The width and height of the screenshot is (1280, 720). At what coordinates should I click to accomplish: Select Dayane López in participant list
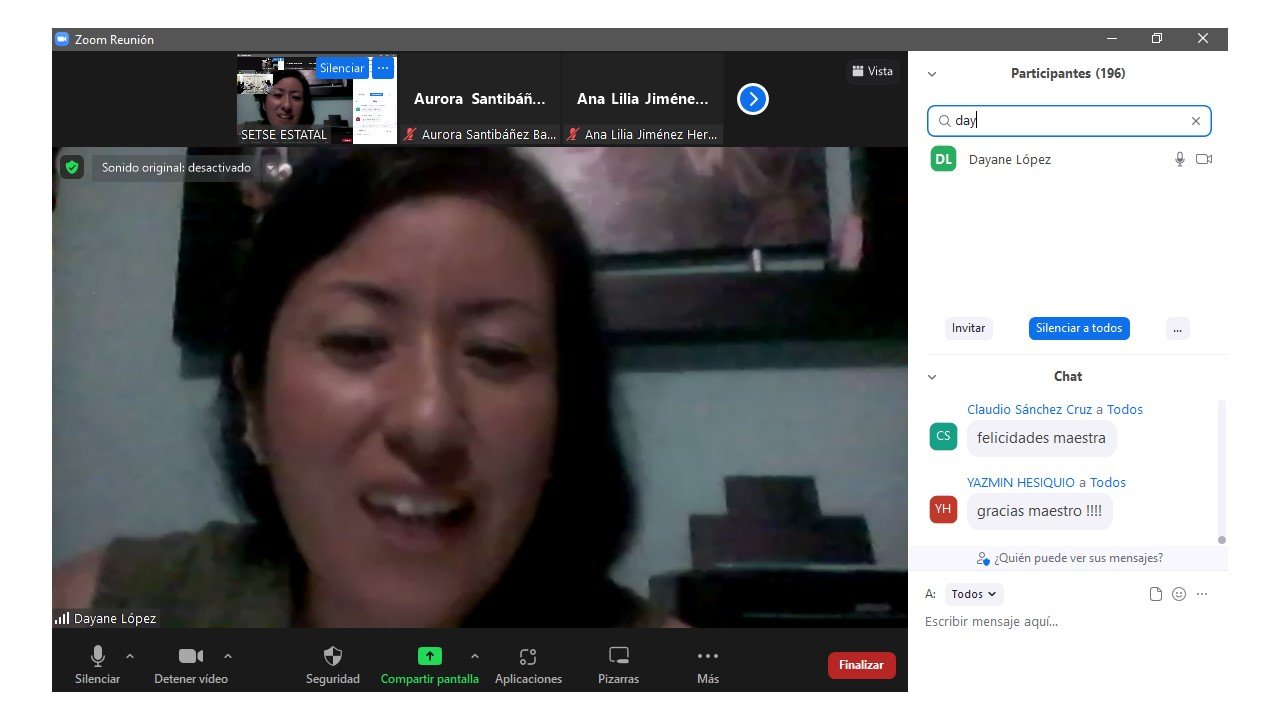pos(1069,159)
